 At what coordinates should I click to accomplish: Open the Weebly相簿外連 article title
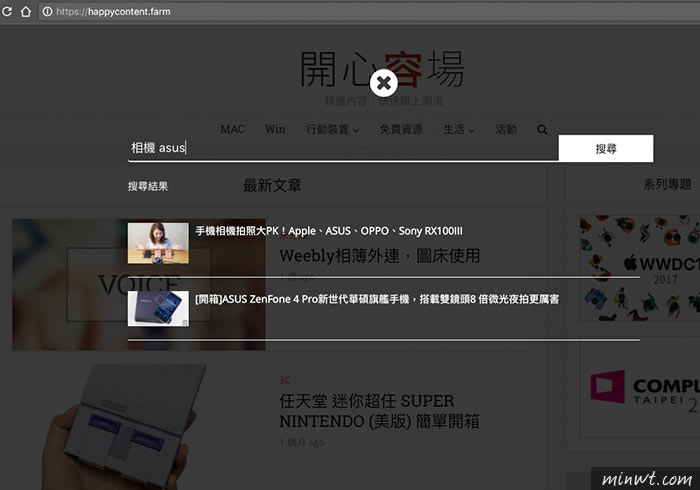(379, 256)
